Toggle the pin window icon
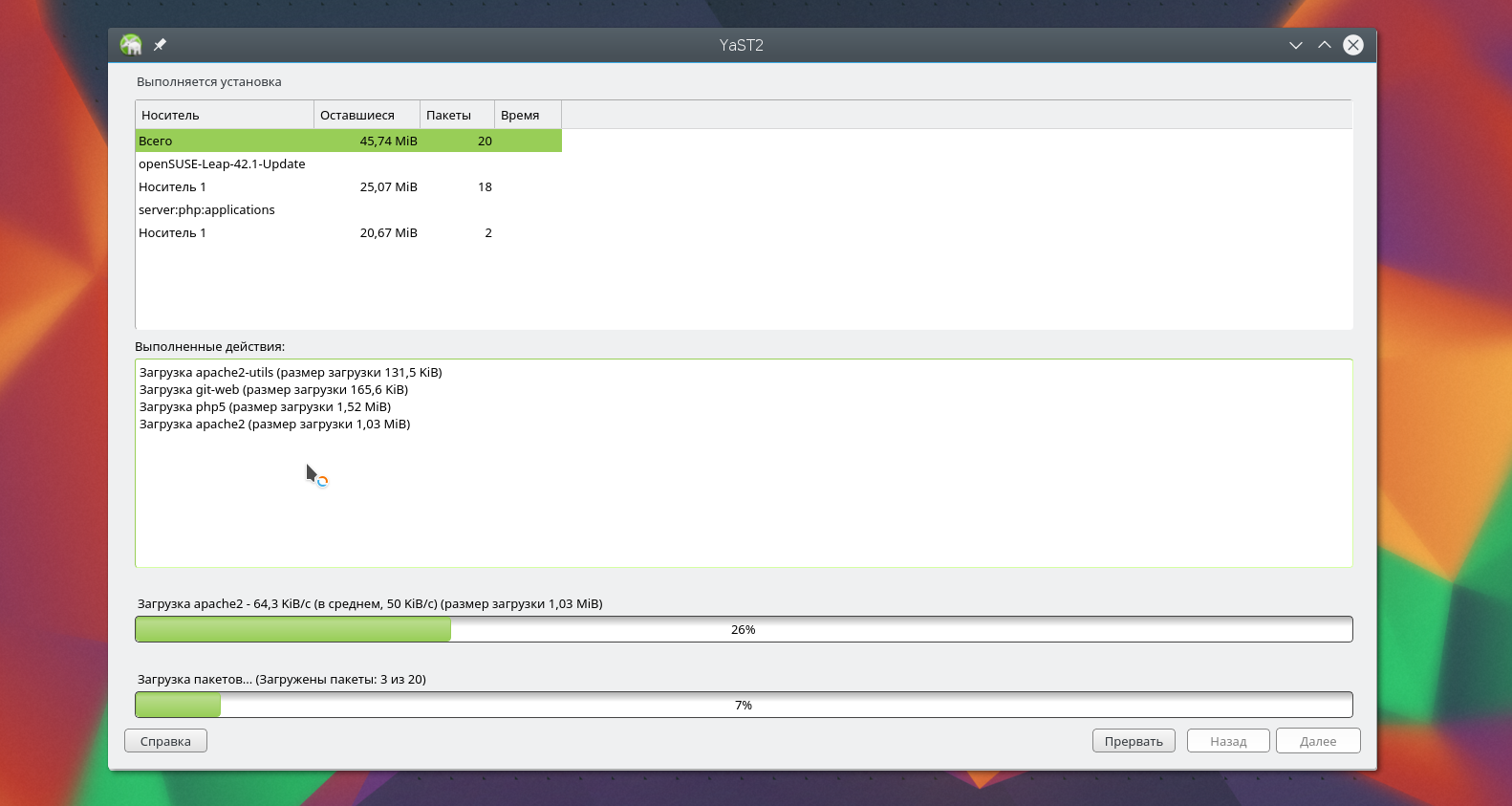The width and height of the screenshot is (1512, 806). click(160, 45)
